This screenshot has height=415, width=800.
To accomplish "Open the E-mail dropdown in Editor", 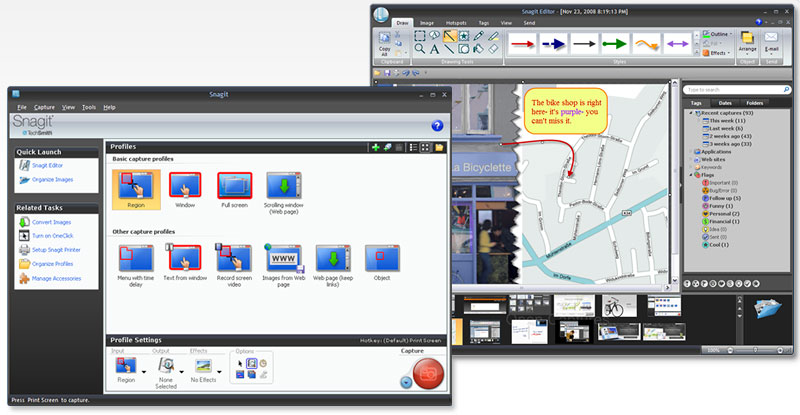I will pyautogui.click(x=771, y=43).
